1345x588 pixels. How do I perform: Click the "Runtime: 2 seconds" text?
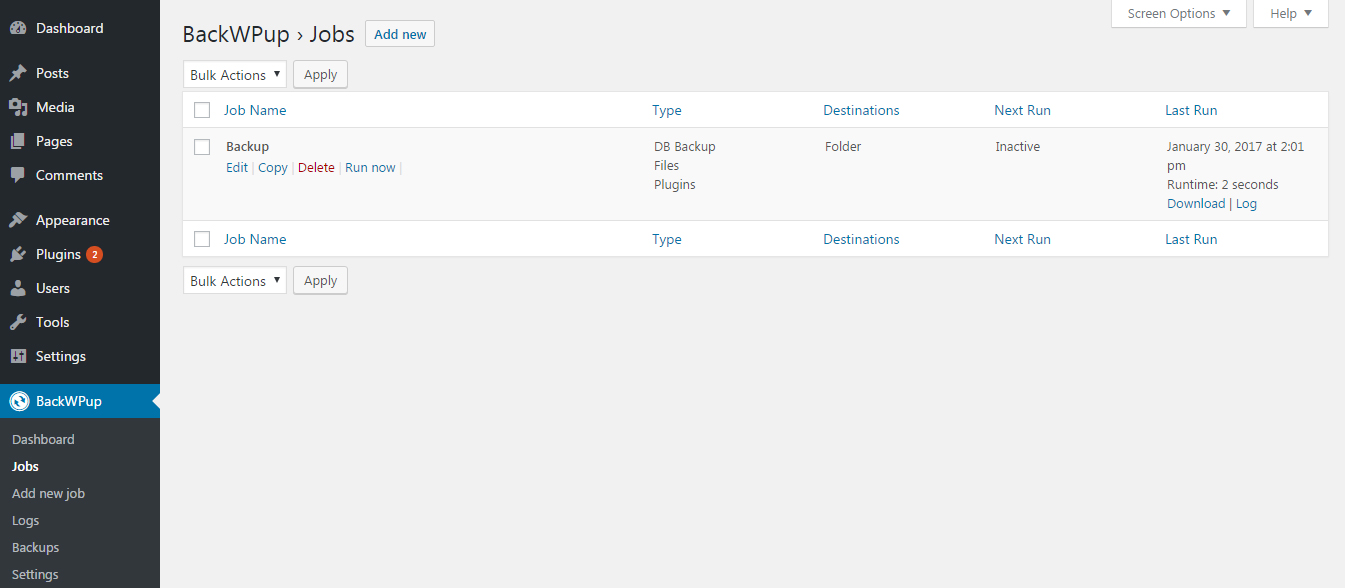click(1223, 184)
